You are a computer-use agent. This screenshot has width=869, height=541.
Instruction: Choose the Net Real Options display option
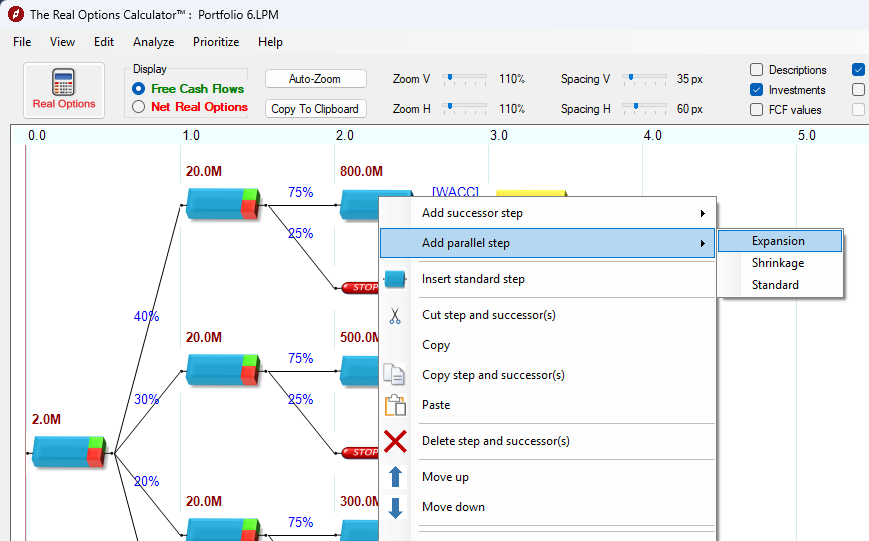tap(139, 107)
